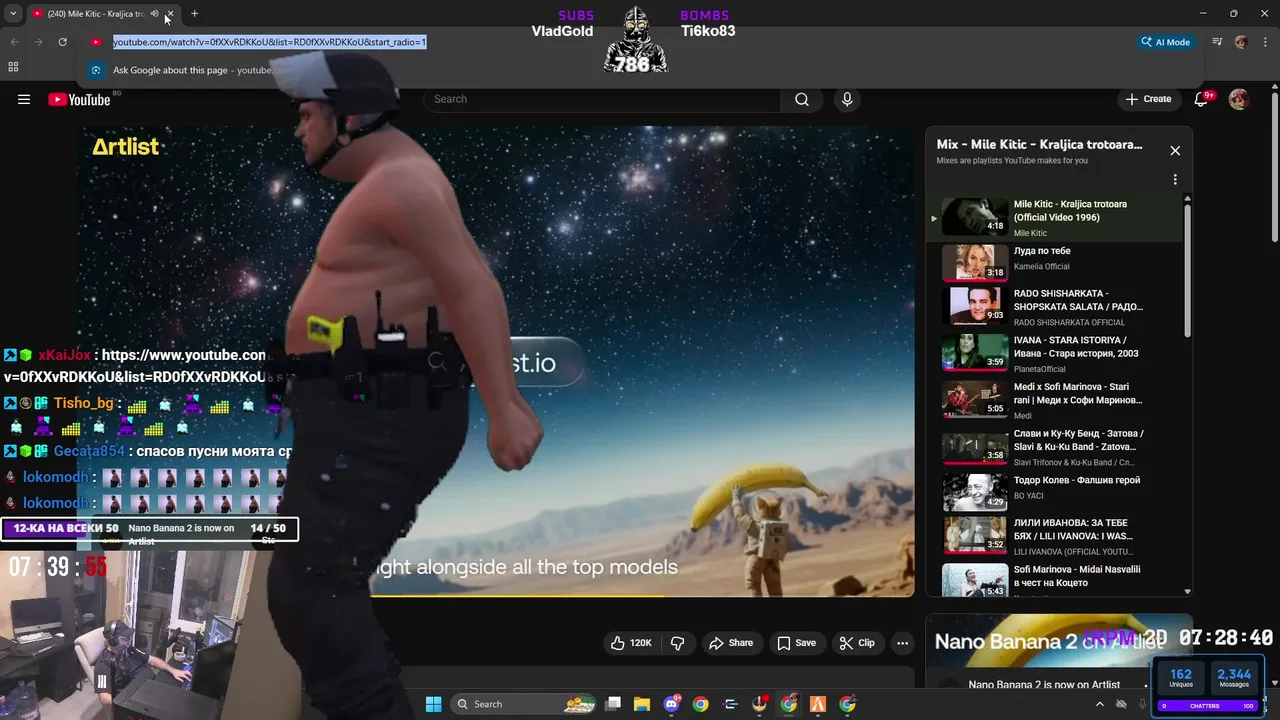Click the mix playlist scrollbar

tap(1188, 270)
